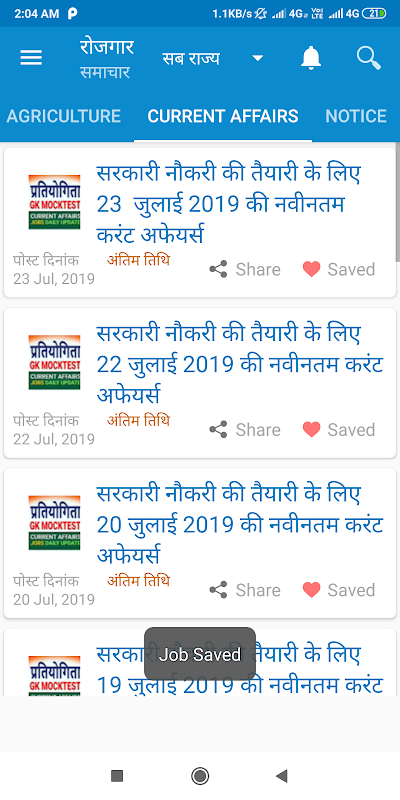400x800 pixels.
Task: Share the 23 July 2019 post
Action: tap(245, 269)
